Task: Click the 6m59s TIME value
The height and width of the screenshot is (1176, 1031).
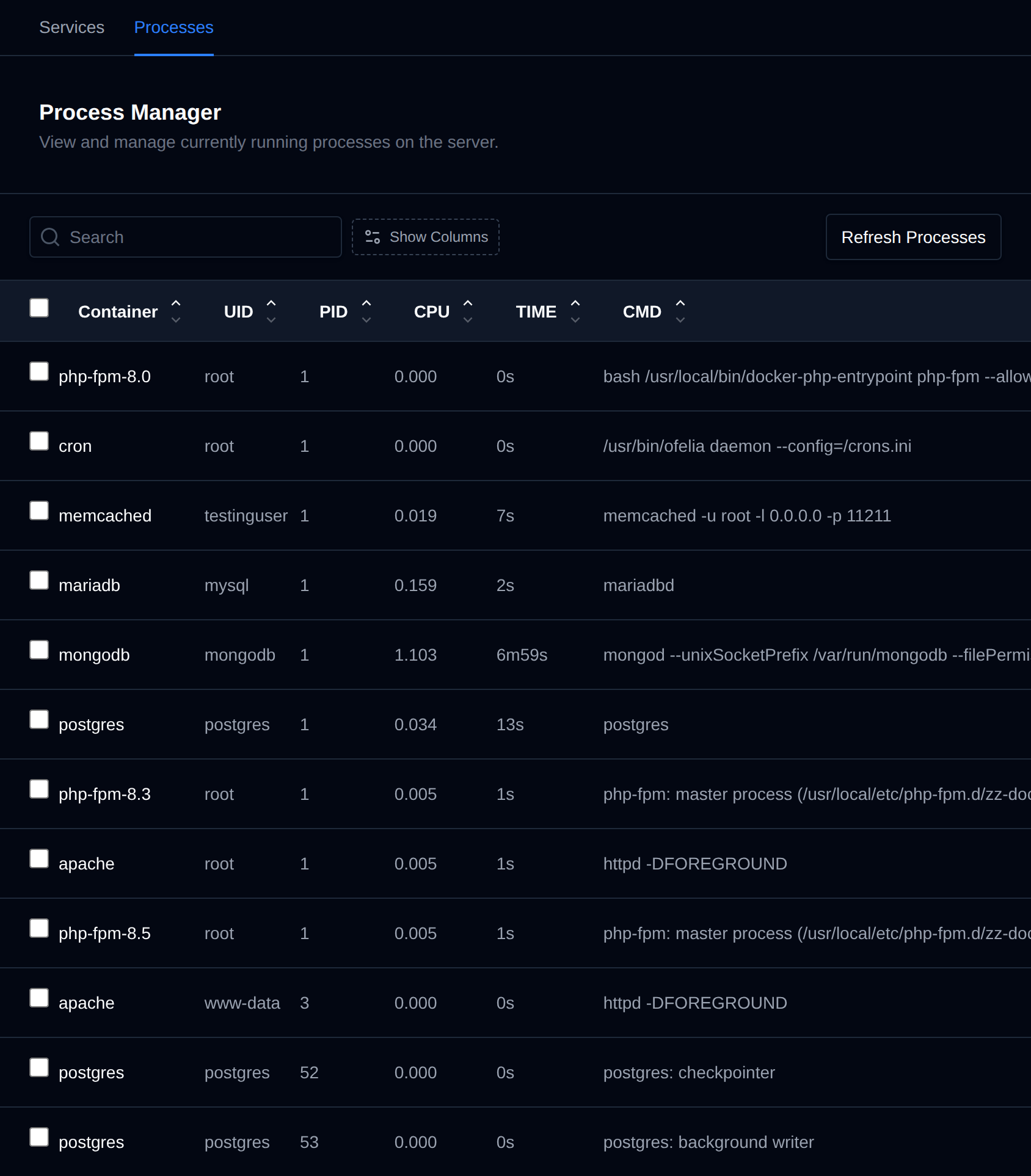Action: [522, 655]
